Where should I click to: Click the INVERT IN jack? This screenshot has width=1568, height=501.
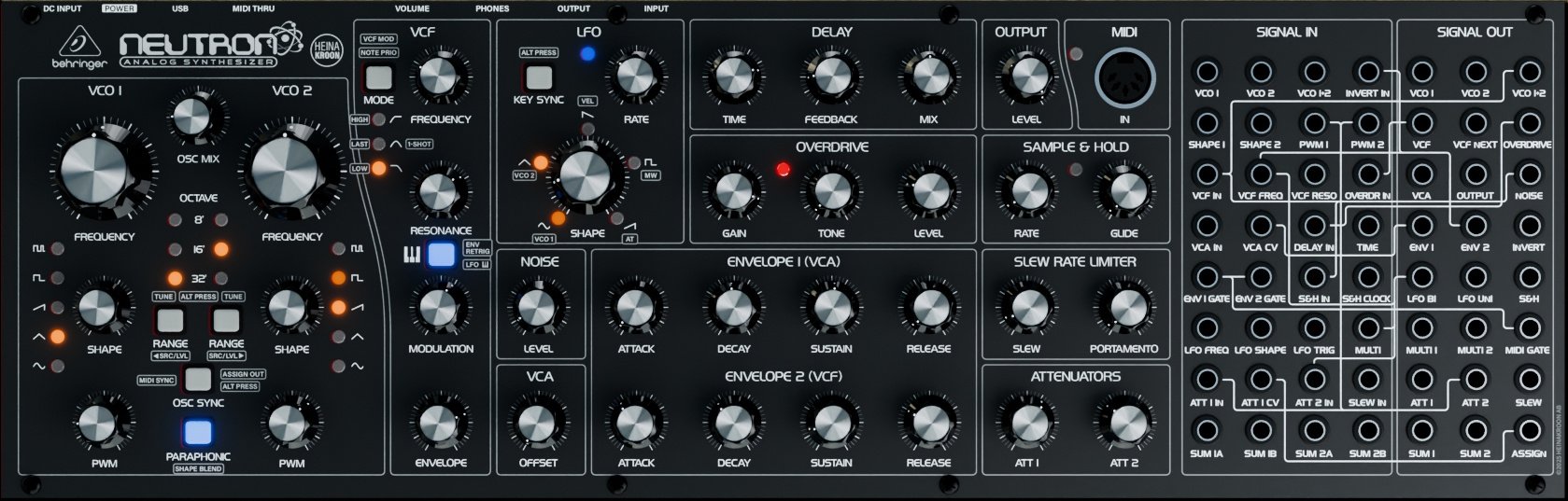[1367, 71]
